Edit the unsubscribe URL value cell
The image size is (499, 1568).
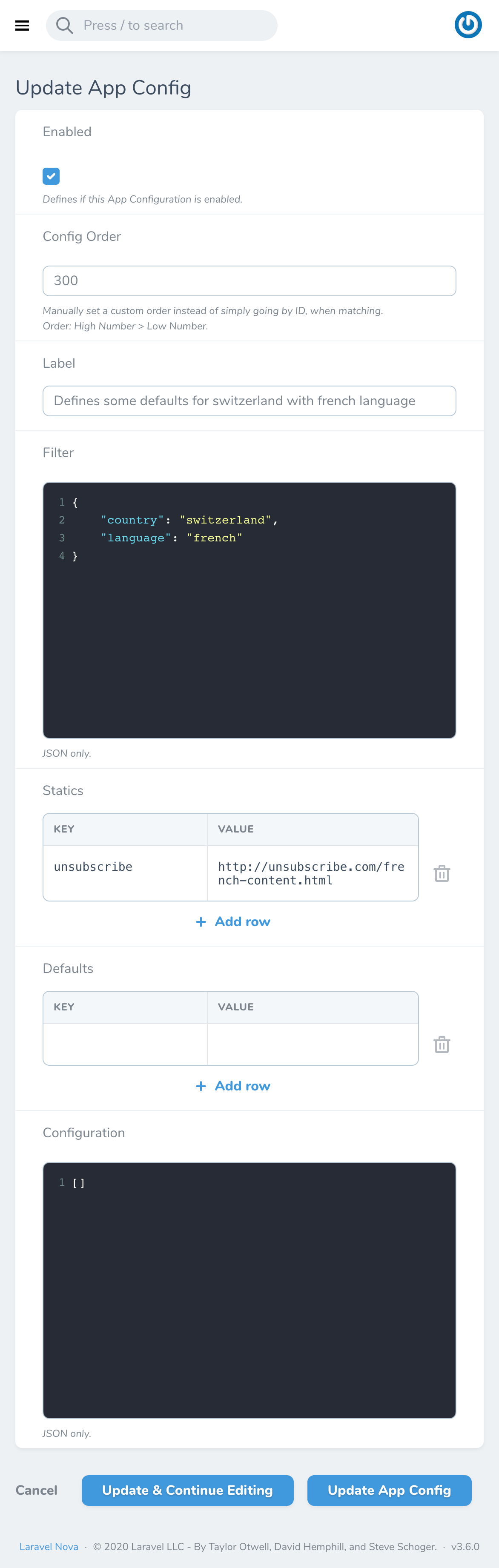point(313,873)
